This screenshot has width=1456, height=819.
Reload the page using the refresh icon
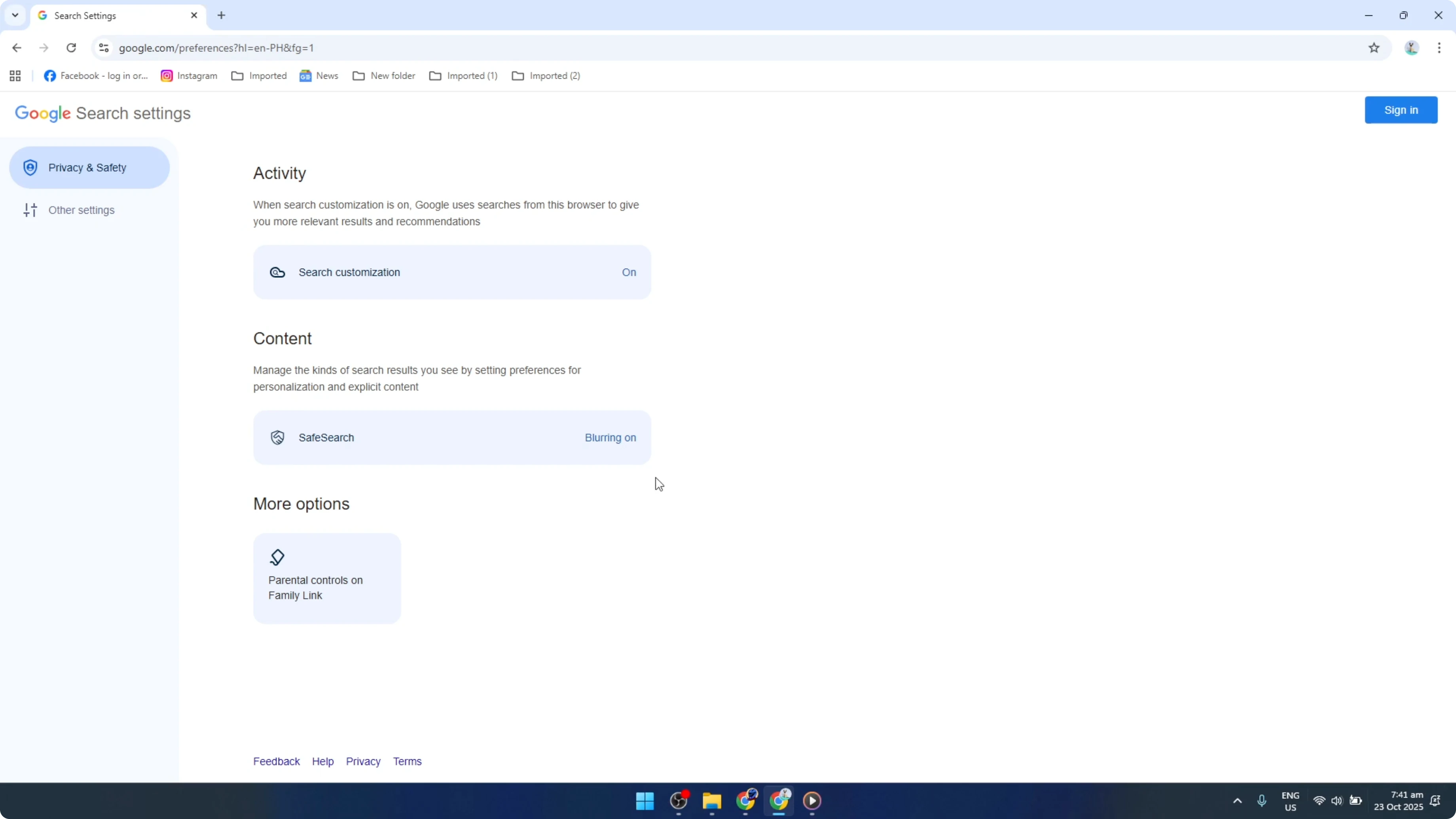71,48
